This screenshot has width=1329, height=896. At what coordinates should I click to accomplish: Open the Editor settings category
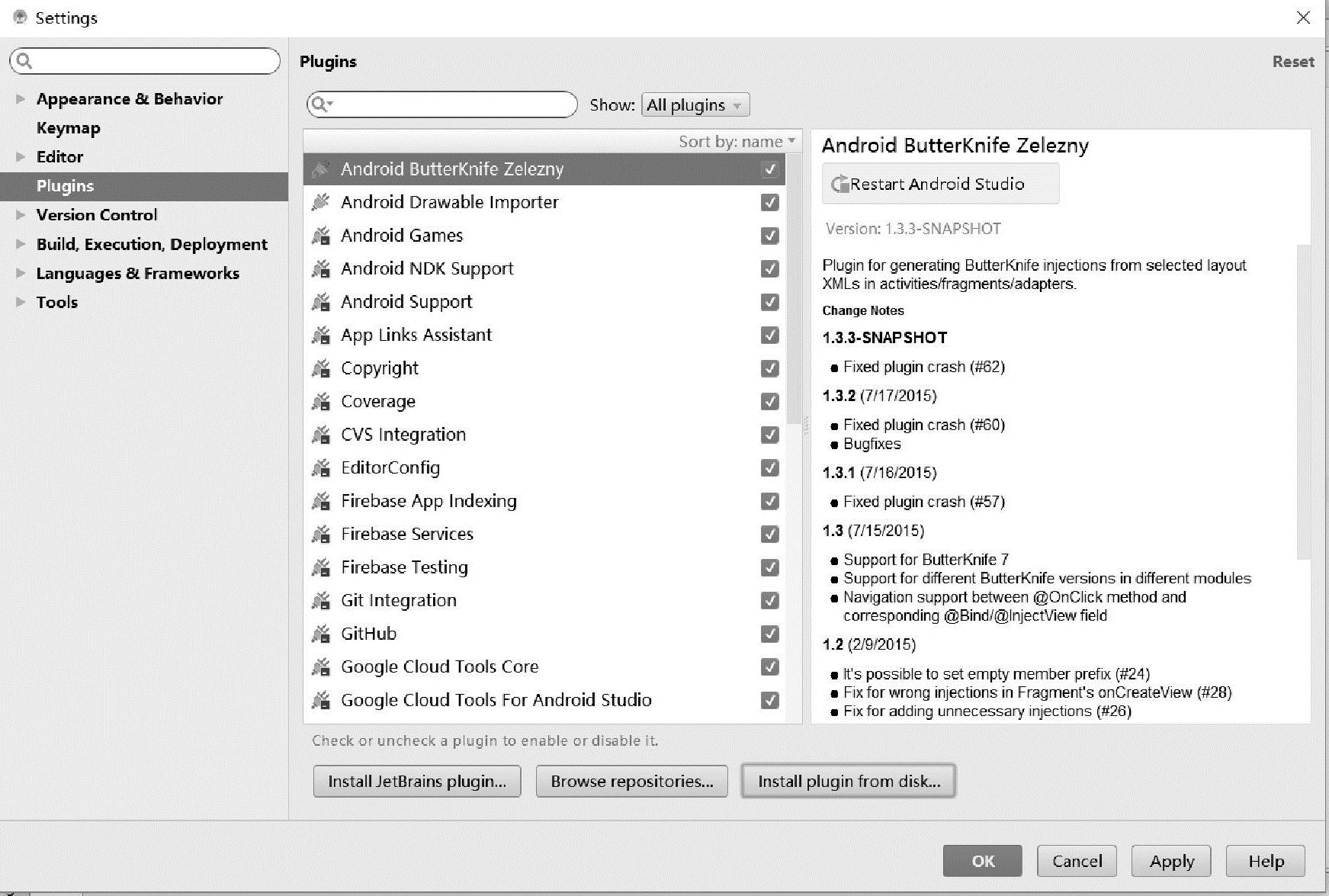59,157
